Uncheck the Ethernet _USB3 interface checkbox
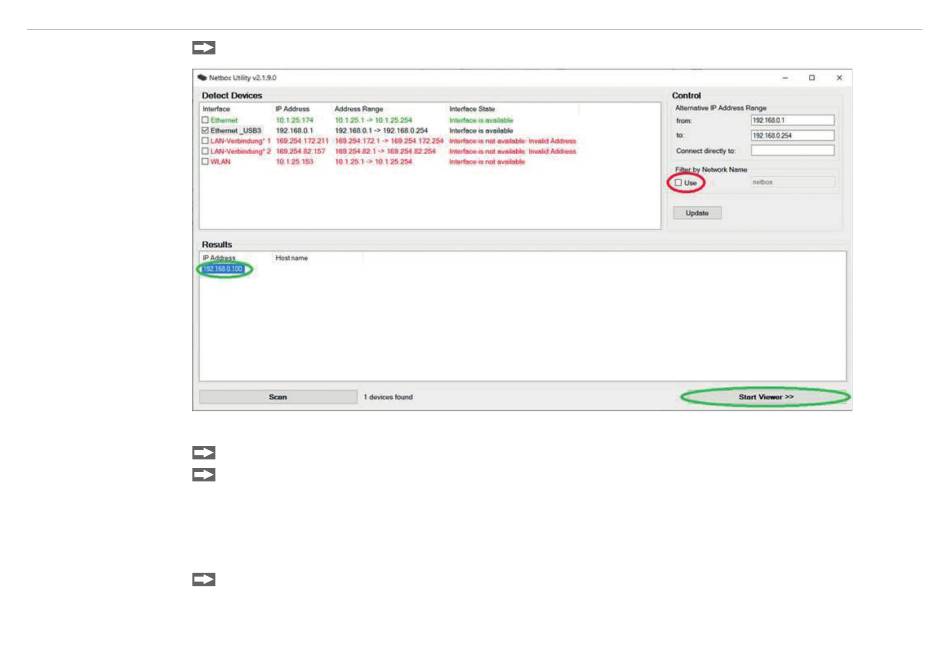 click(205, 130)
